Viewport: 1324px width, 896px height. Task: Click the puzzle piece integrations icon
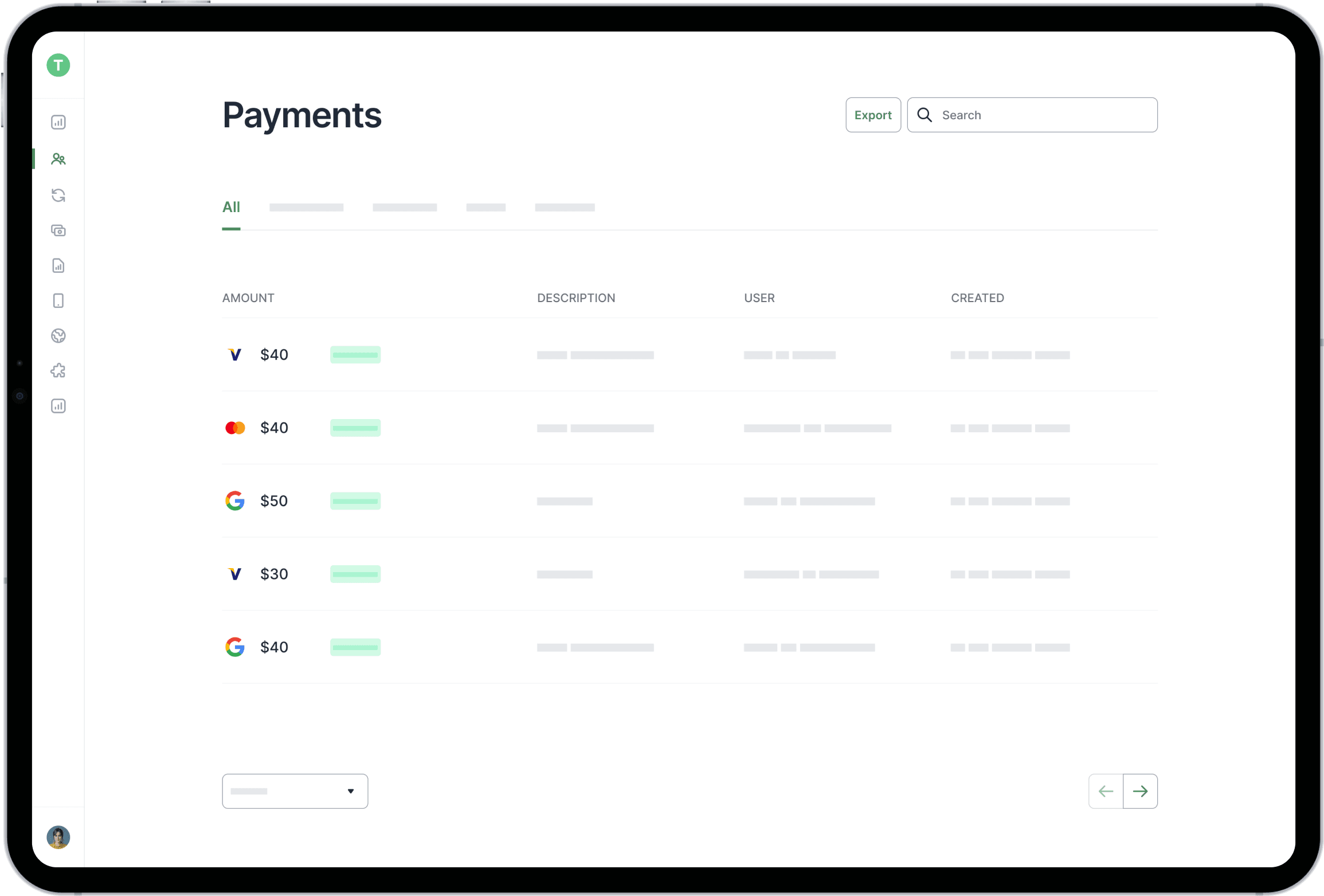click(x=58, y=371)
